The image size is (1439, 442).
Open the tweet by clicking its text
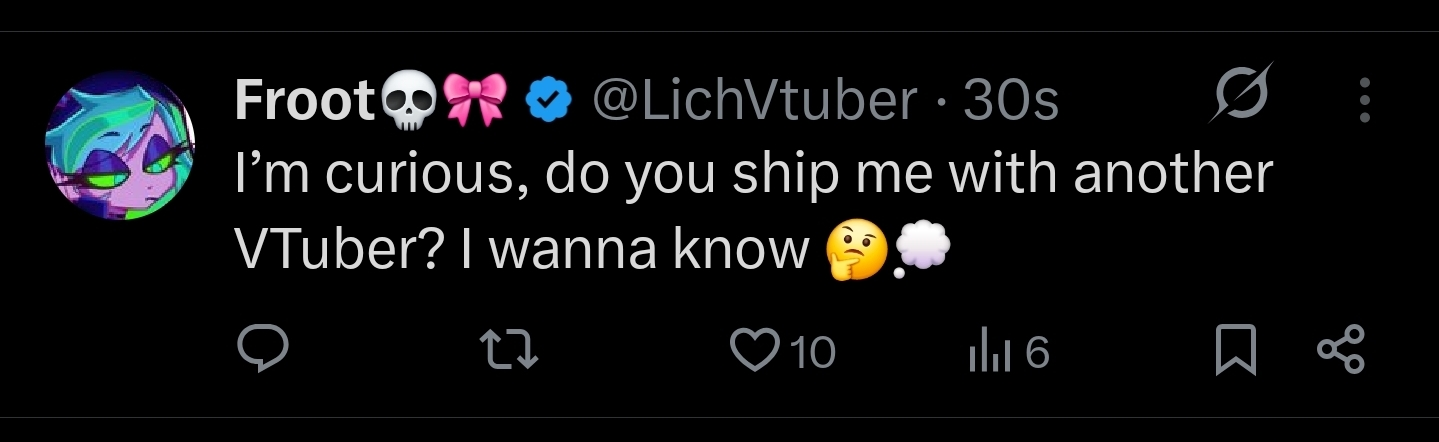[x=754, y=212]
